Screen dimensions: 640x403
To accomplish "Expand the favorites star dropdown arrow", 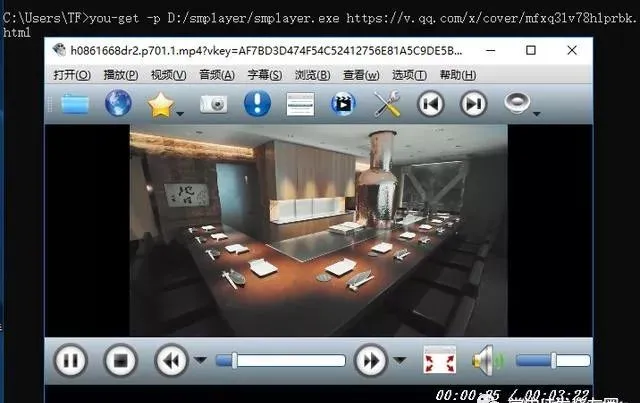I will tap(183, 112).
